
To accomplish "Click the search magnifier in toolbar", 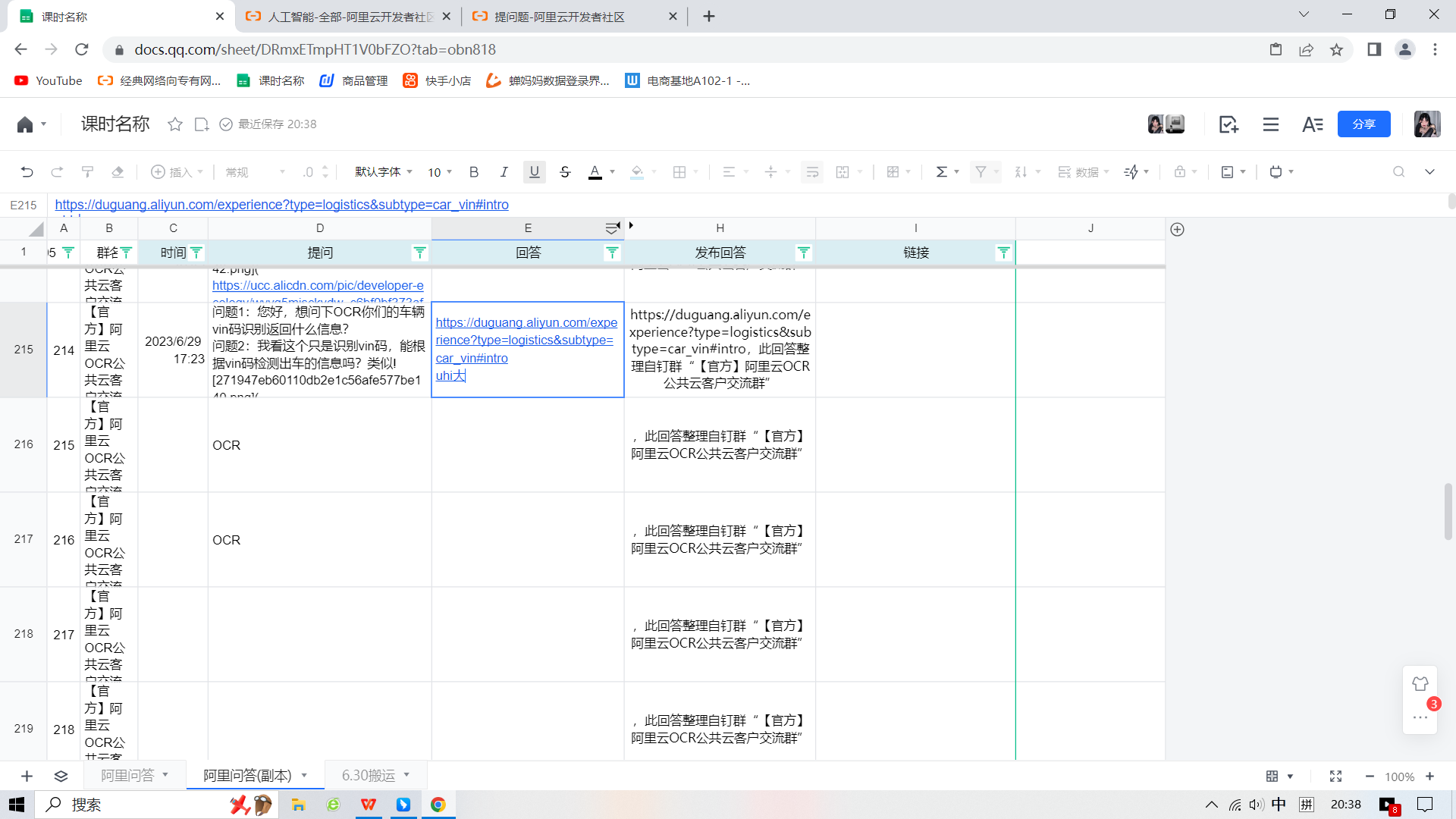I will click(x=1399, y=172).
